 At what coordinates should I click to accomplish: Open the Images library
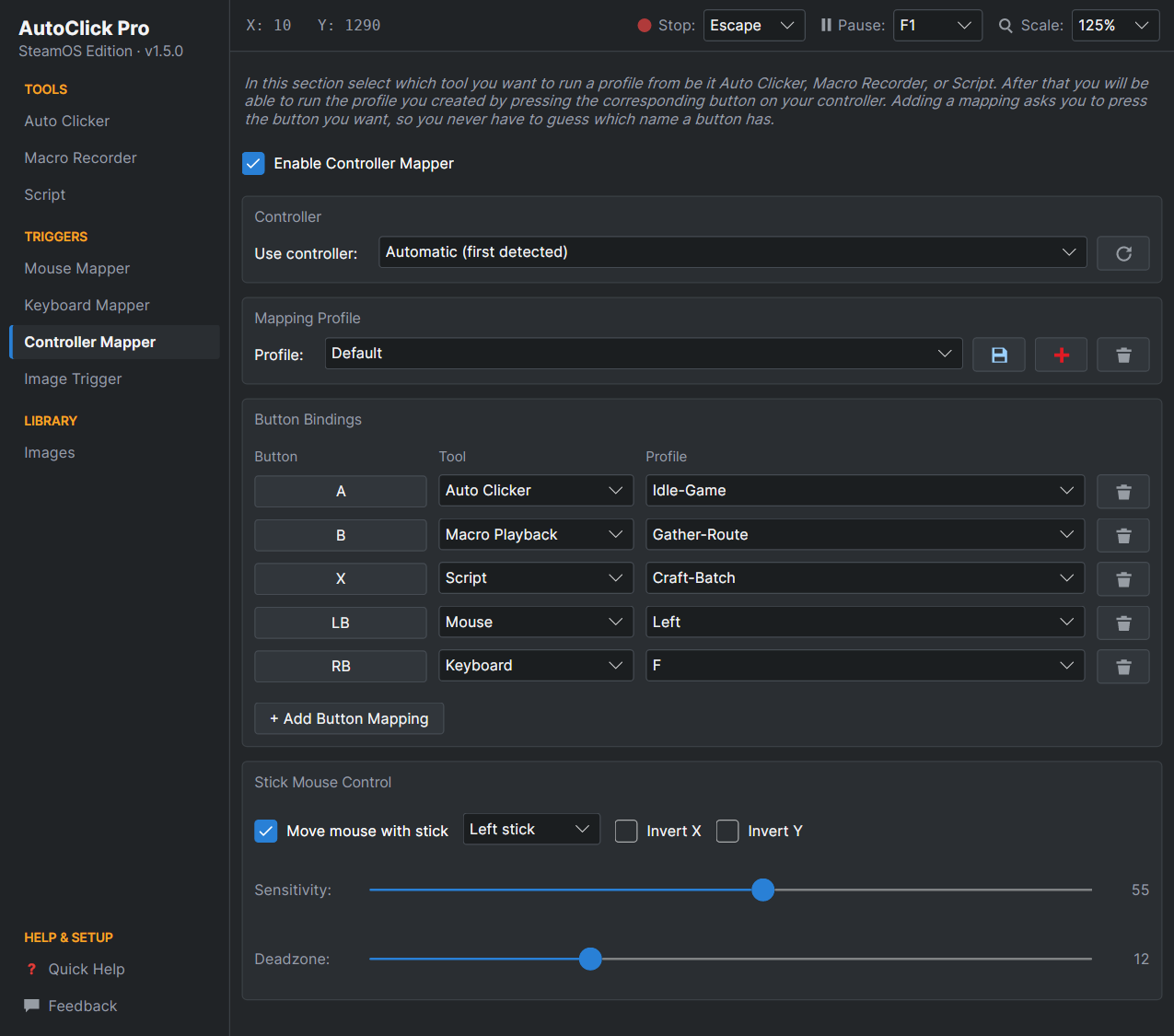114,452
